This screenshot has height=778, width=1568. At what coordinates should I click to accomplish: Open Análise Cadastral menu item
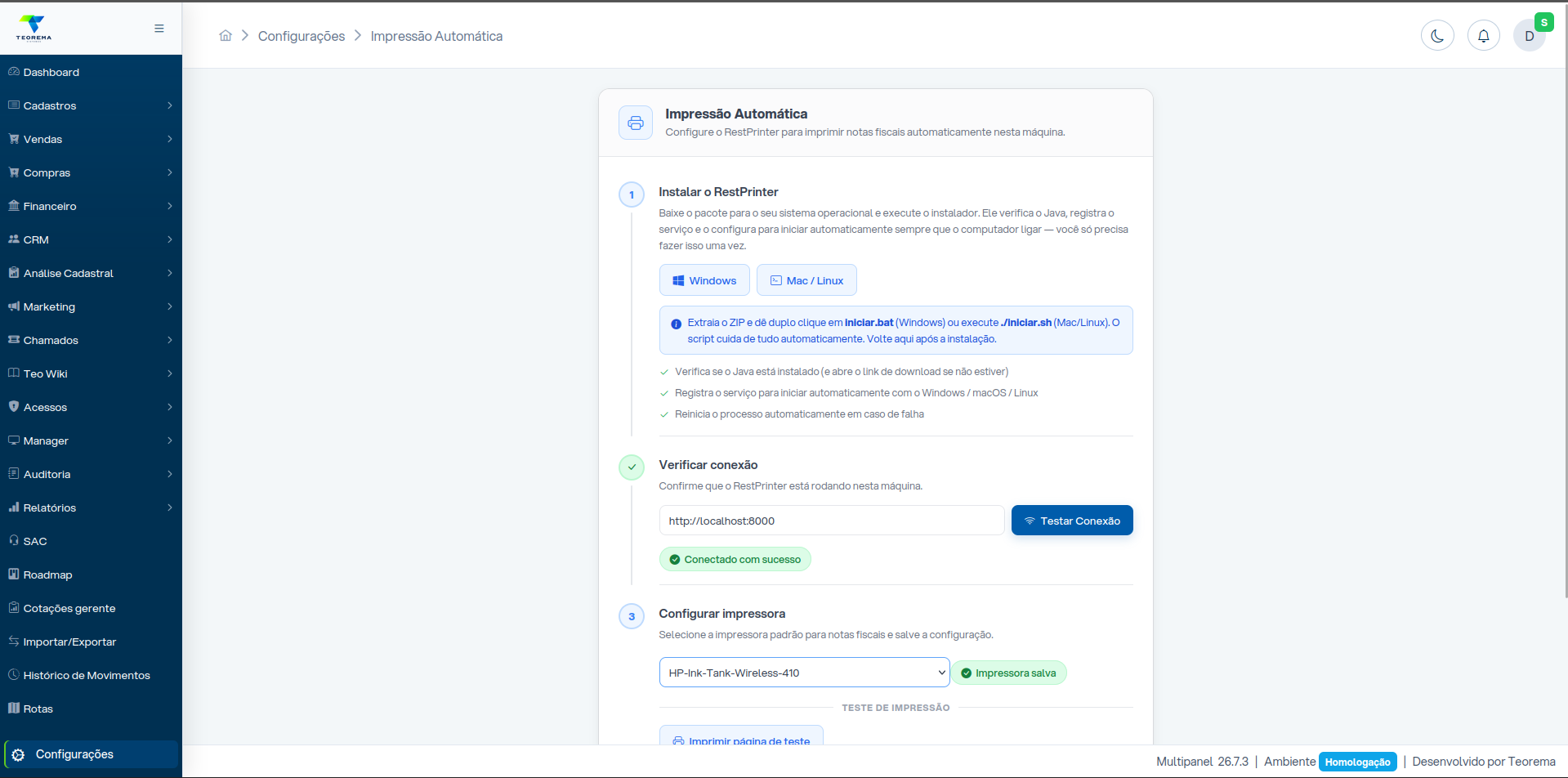91,273
